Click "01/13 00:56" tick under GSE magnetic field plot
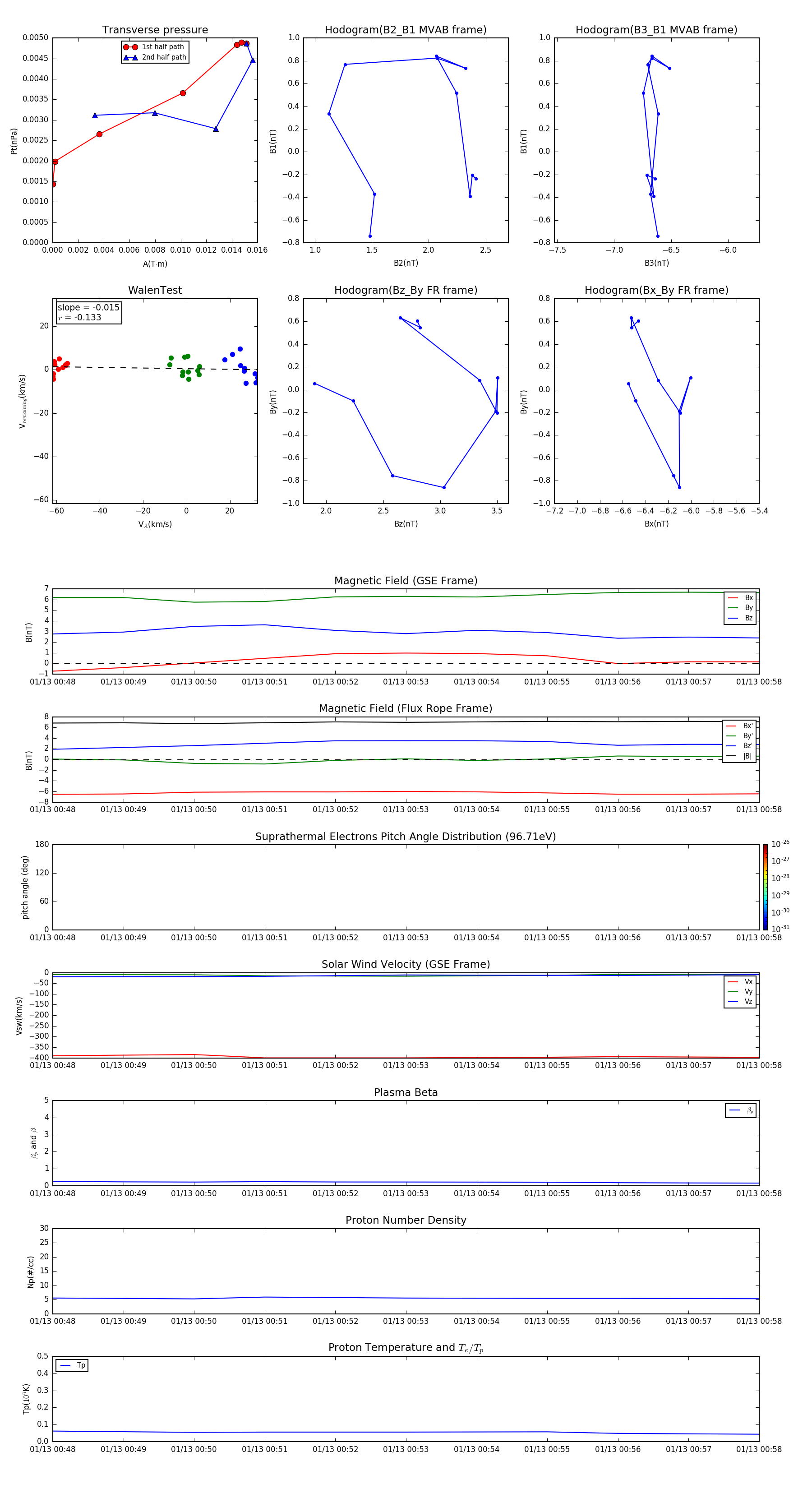Image resolution: width=812 pixels, height=1489 pixels. pos(618,682)
